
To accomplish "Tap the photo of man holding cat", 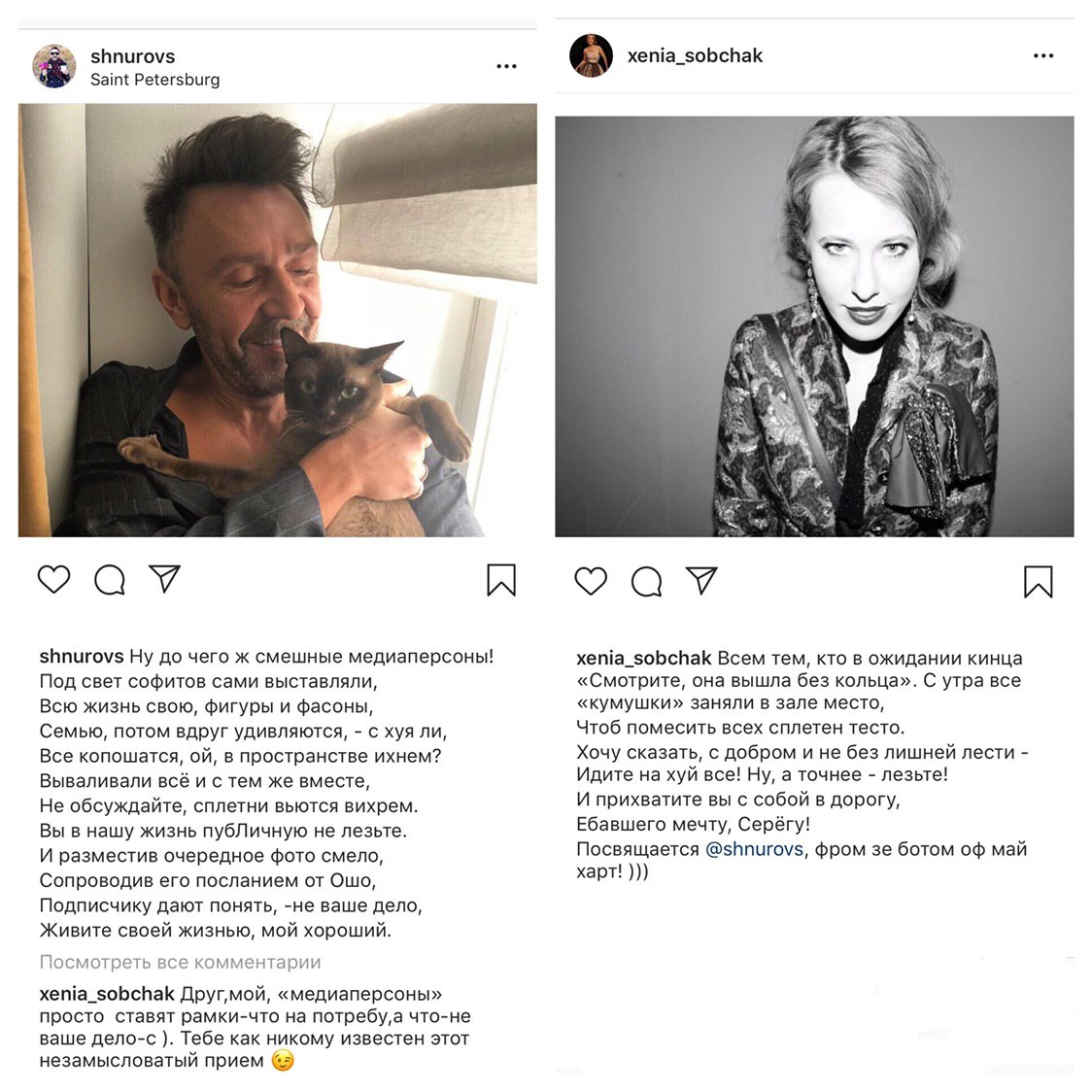I will 277,320.
